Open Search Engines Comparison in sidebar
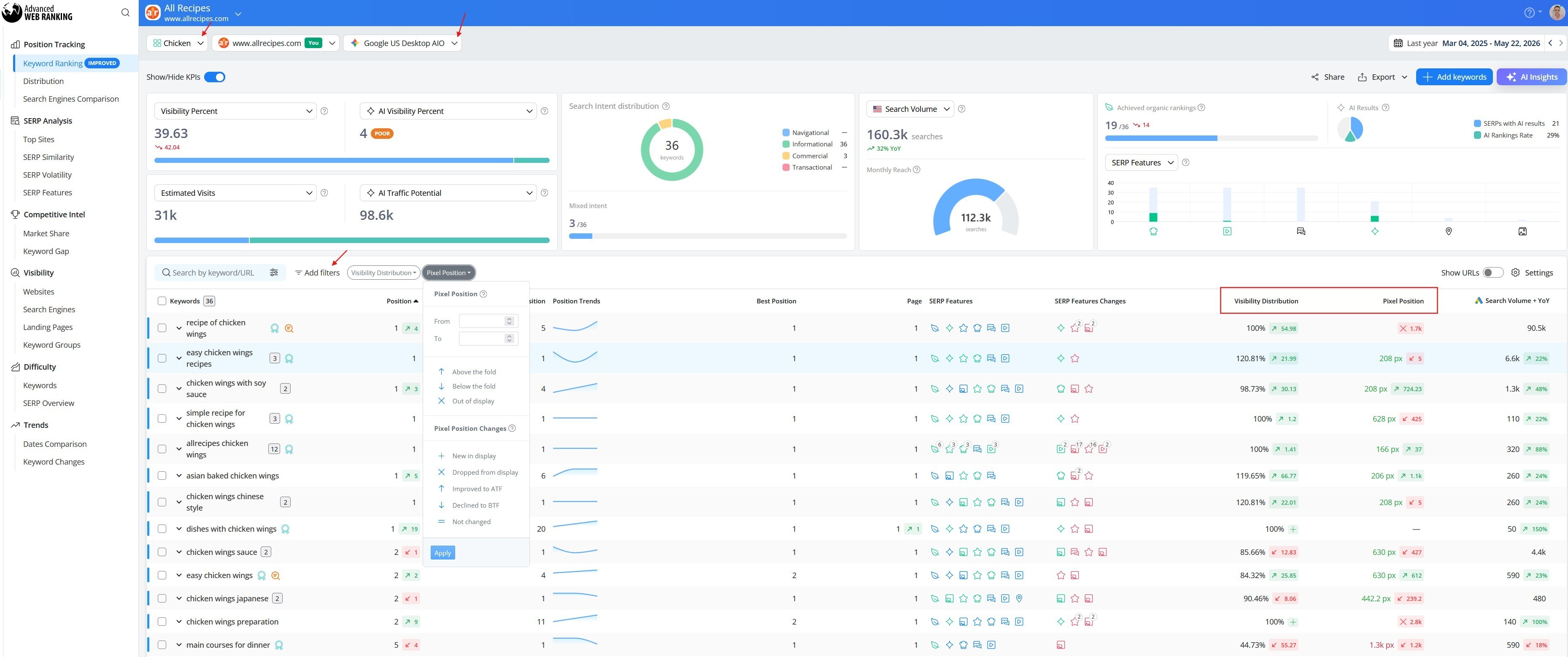The width and height of the screenshot is (1568, 657). point(71,99)
